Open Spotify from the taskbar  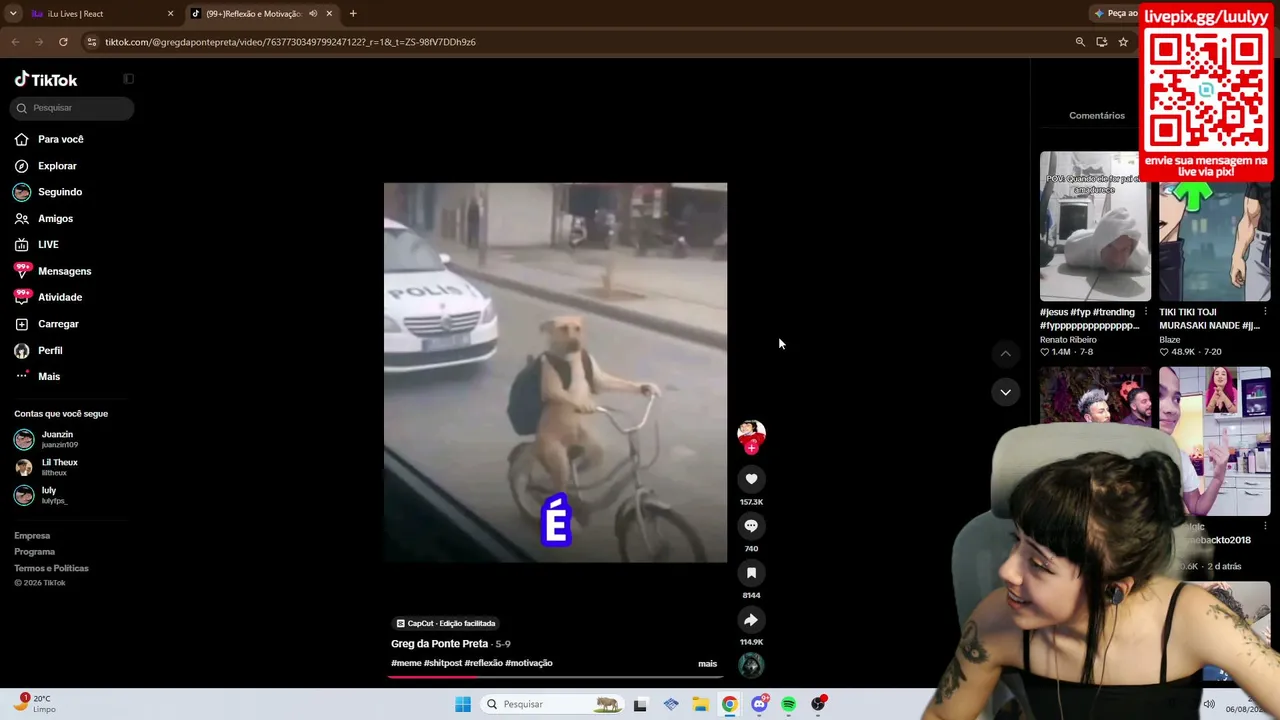coord(789,704)
